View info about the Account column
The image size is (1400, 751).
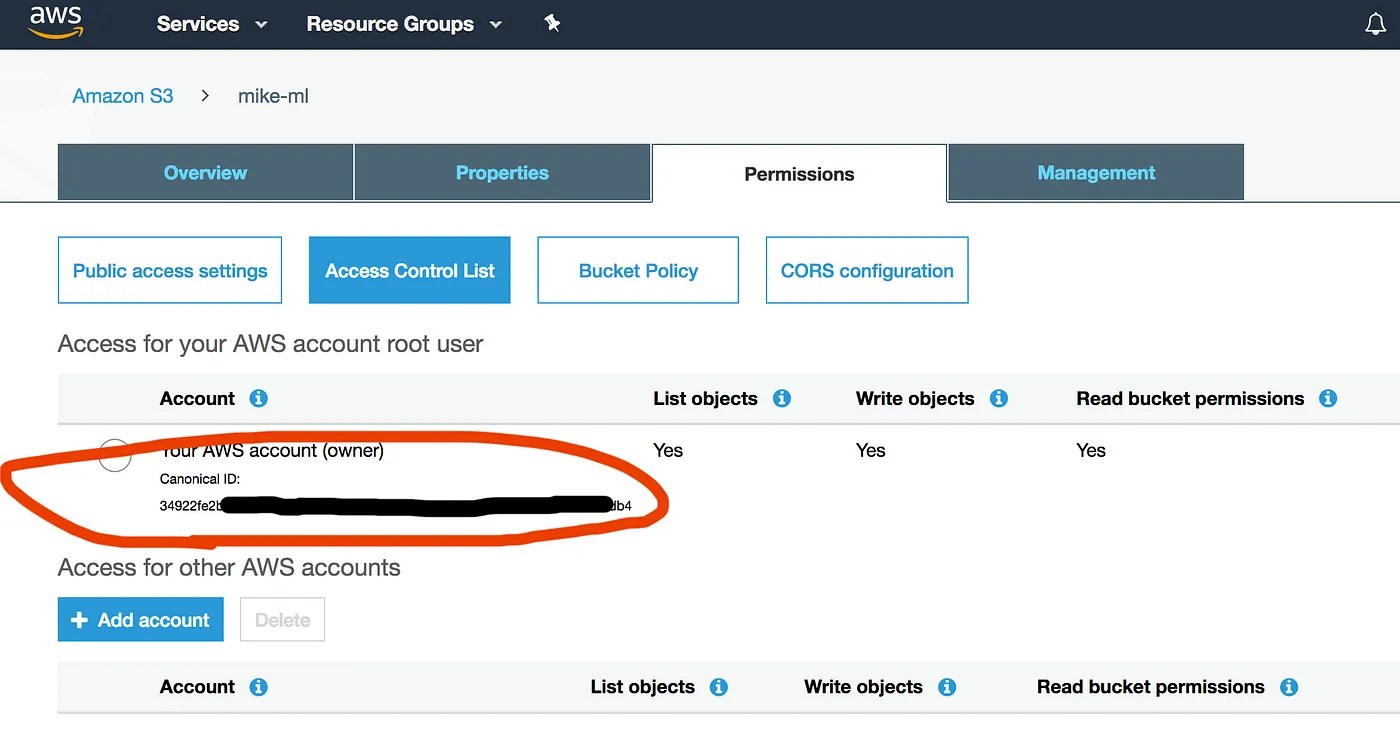pyautogui.click(x=258, y=398)
